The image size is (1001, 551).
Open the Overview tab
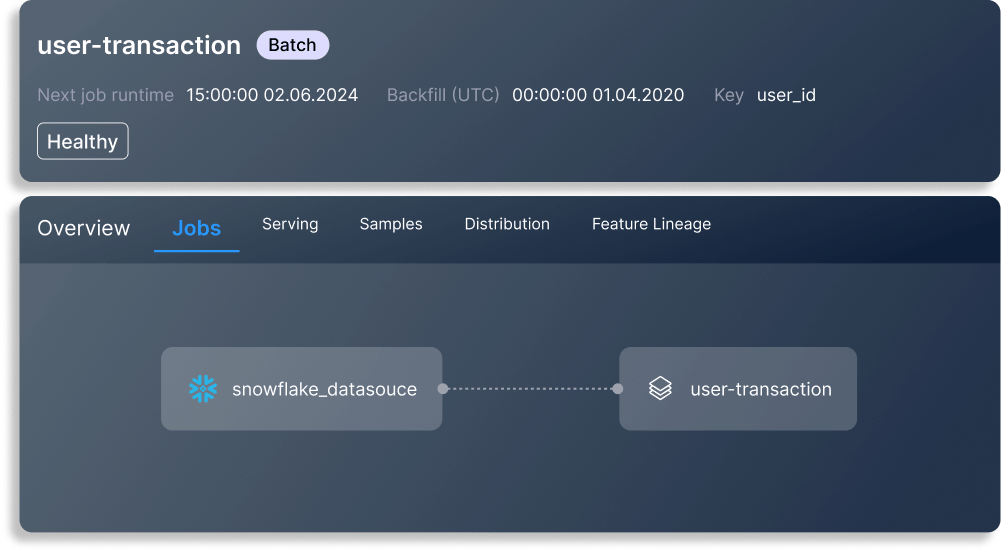(x=84, y=228)
